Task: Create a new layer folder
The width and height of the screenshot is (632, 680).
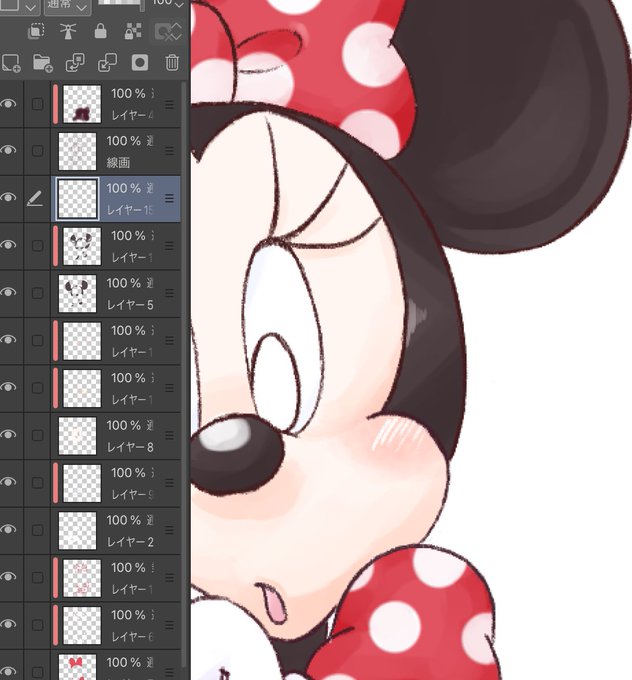Action: tap(43, 63)
